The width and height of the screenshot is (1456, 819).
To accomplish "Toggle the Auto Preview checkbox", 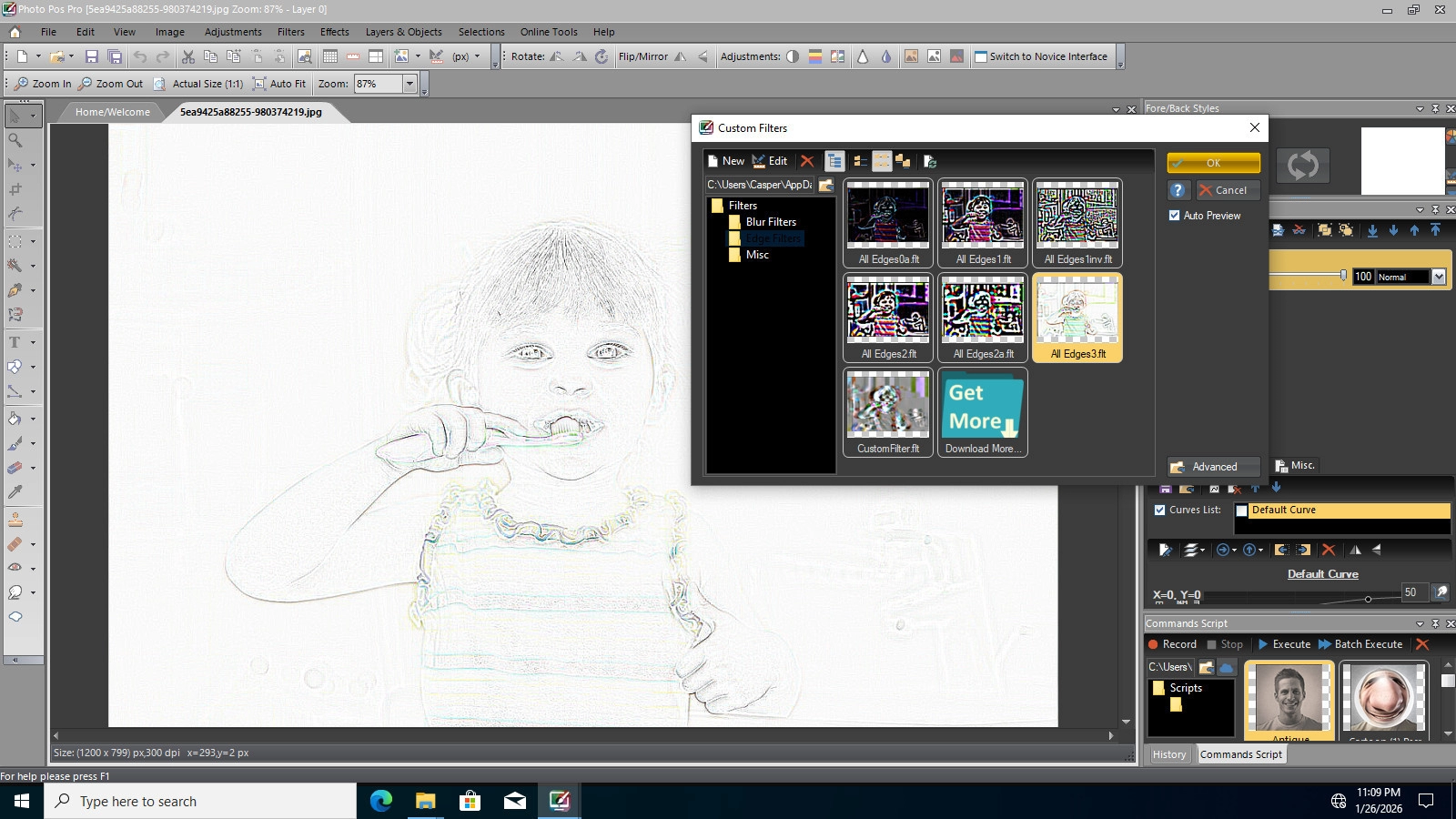I will [x=1175, y=216].
